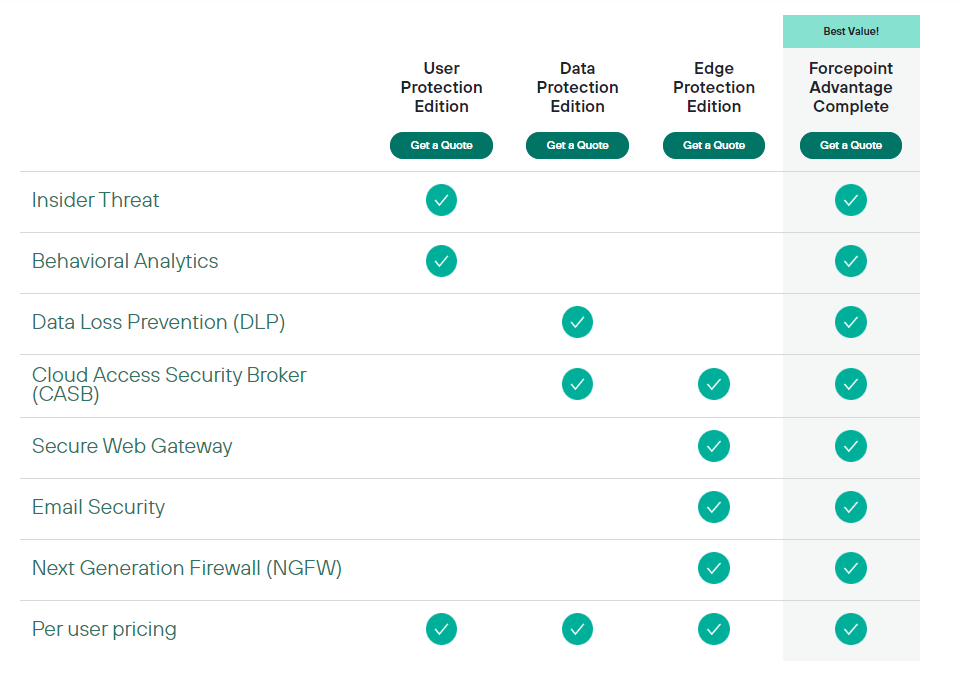
Task: Select the Insider Threat row label
Action: (x=95, y=200)
